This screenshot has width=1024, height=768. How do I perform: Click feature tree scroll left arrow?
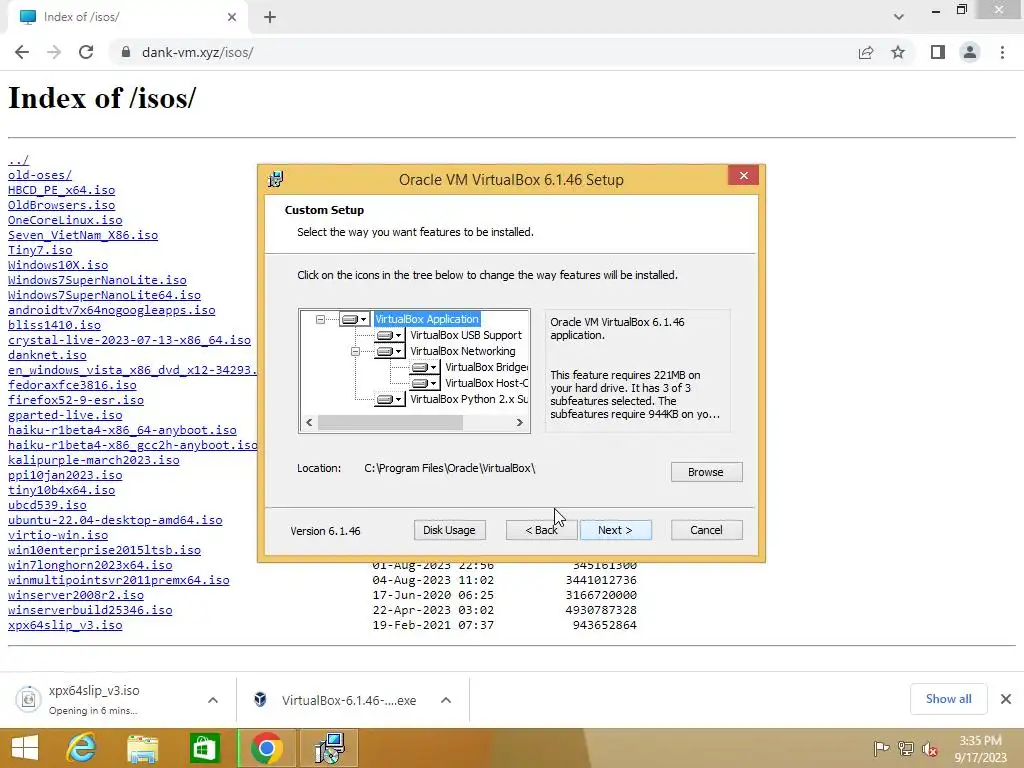(309, 423)
